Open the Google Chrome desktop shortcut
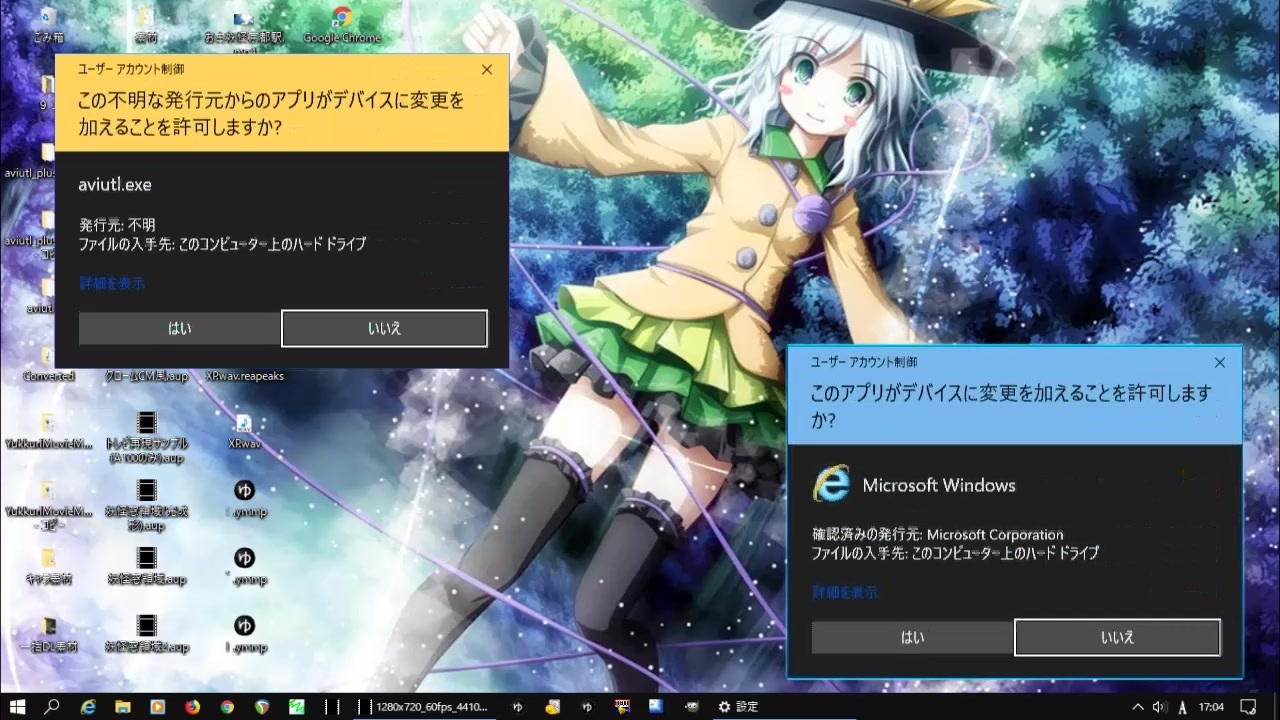The height and width of the screenshot is (720, 1280). (x=342, y=25)
